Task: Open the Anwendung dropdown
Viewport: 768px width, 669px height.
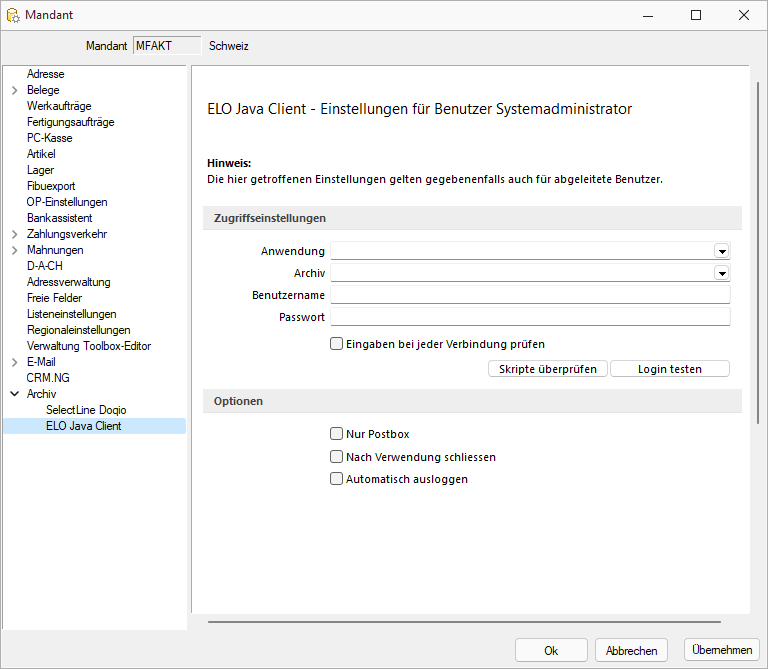Action: point(721,251)
